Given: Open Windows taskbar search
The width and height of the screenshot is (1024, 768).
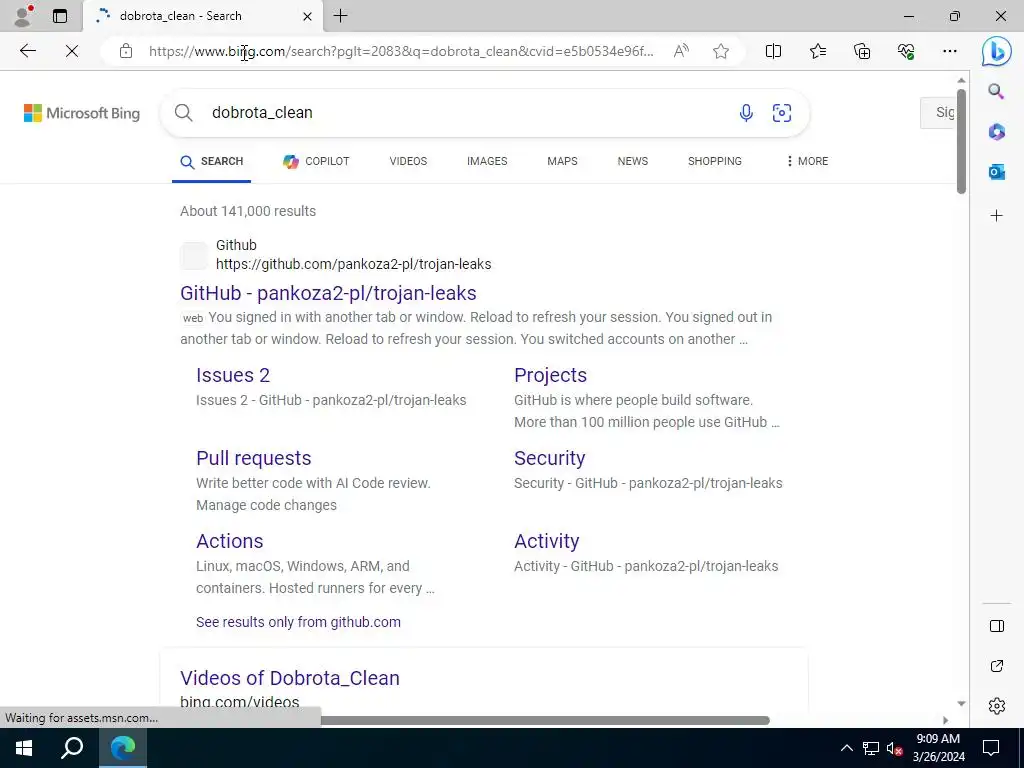Looking at the screenshot, I should 72,748.
